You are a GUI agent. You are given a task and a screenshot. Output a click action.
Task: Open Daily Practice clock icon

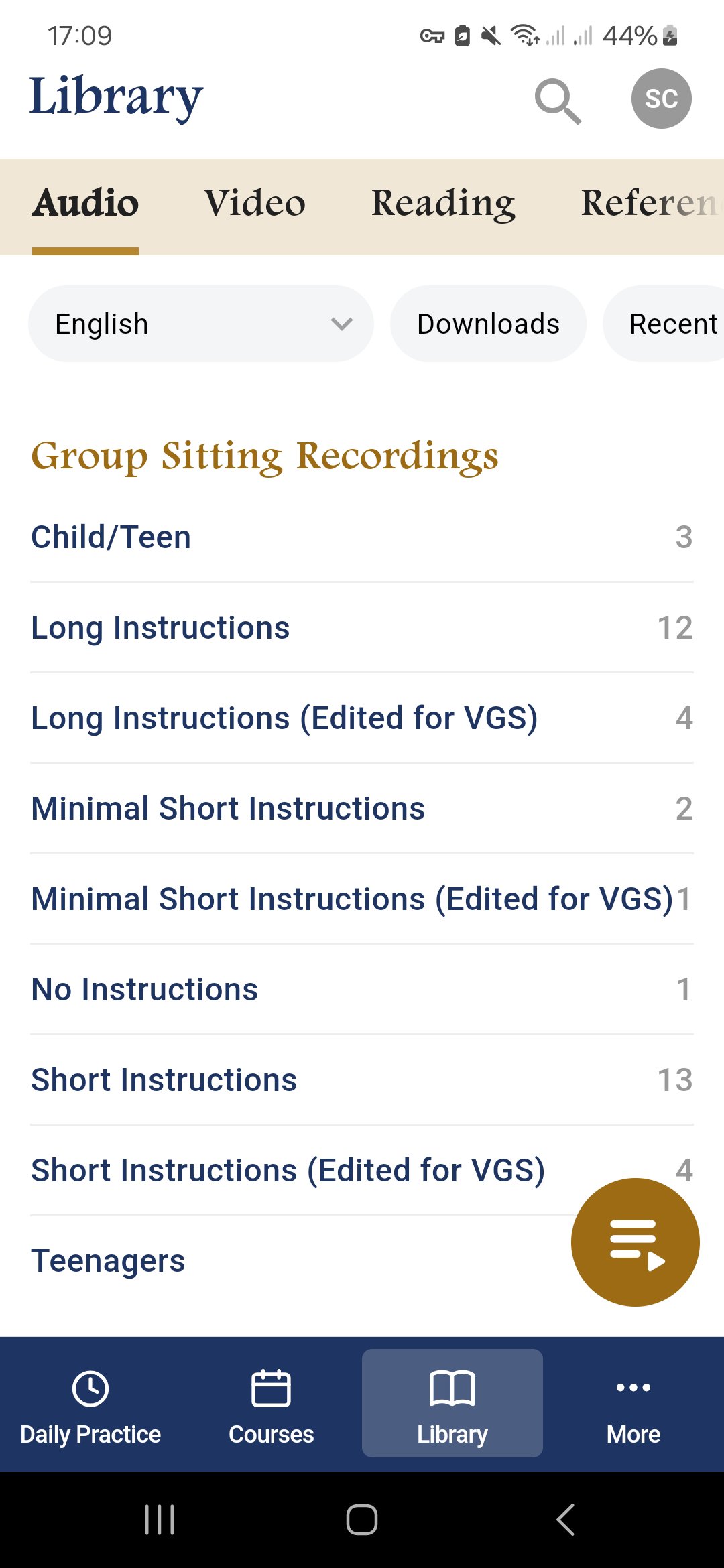tap(90, 1388)
